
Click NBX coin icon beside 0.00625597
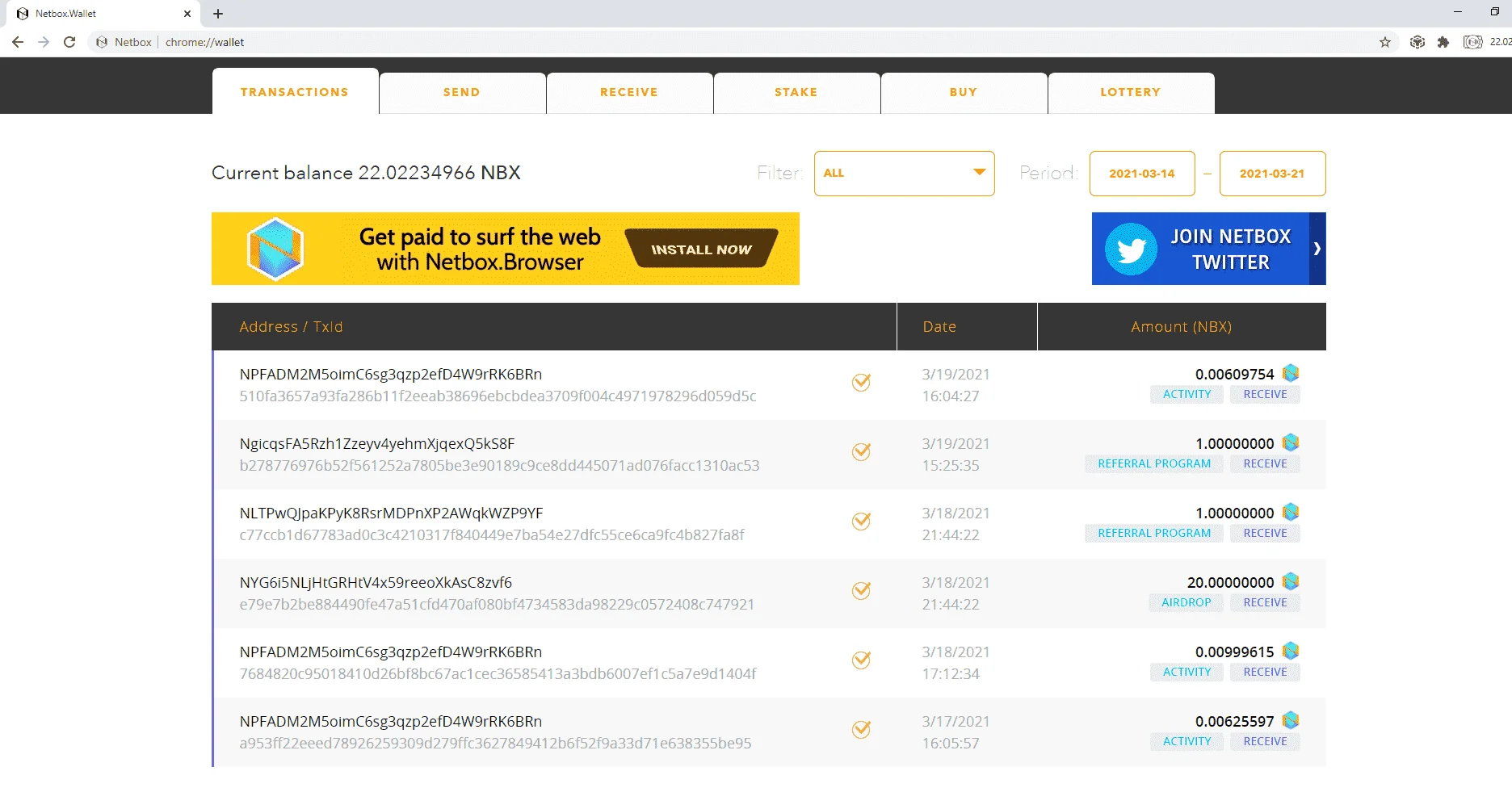tap(1291, 720)
